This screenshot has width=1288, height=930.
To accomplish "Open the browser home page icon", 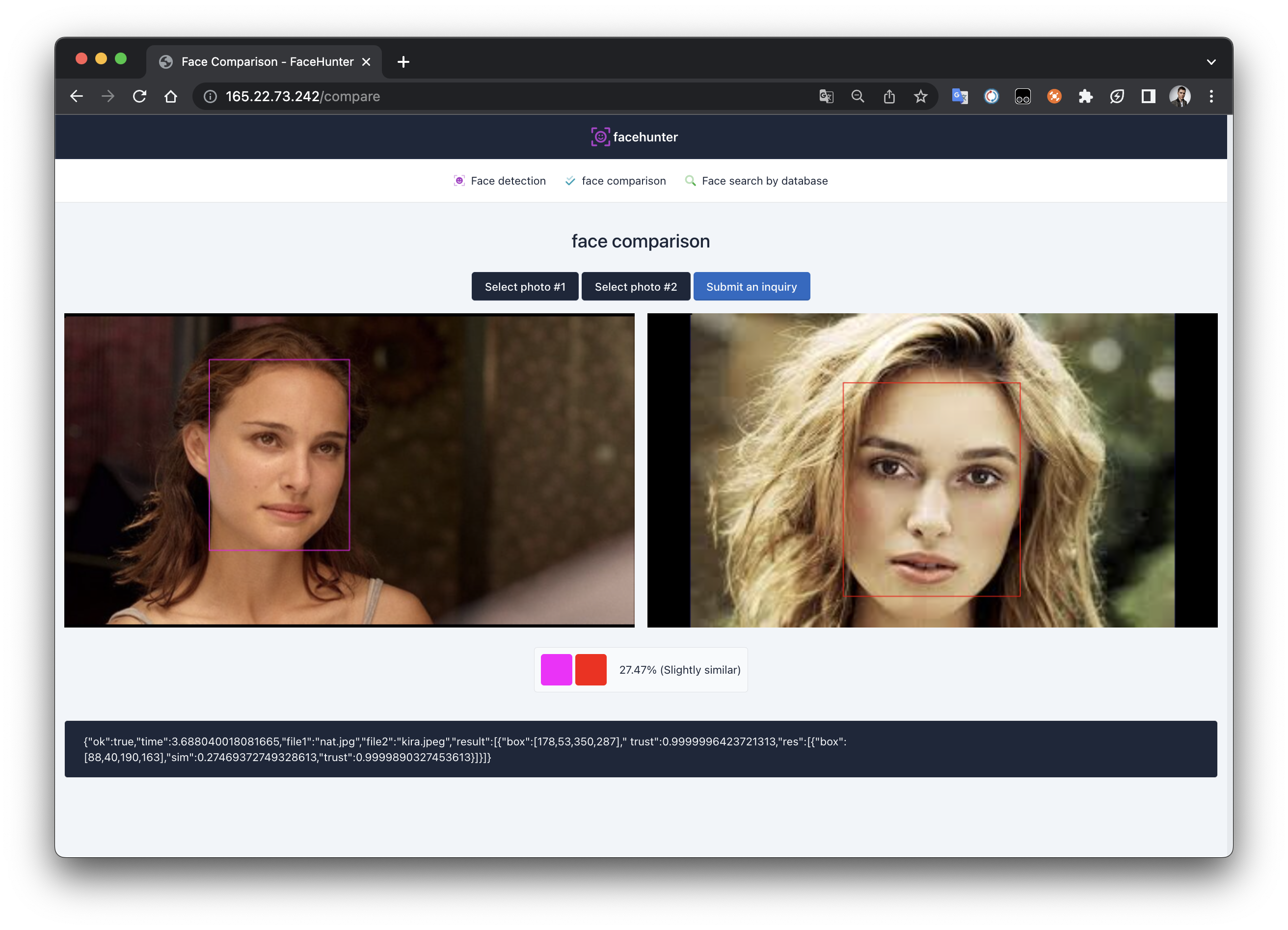I will coord(171,97).
